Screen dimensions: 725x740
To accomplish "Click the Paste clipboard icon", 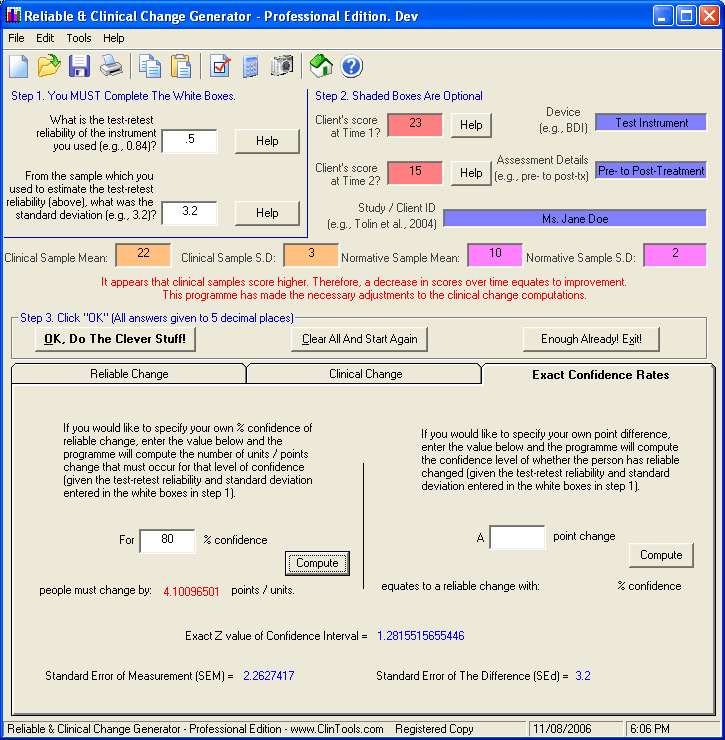I will tap(181, 67).
